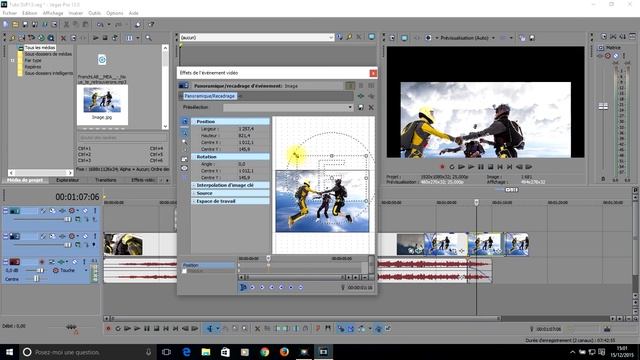Toggle Sync Cursor in Pan/Crop keyframe bar

click(x=243, y=287)
